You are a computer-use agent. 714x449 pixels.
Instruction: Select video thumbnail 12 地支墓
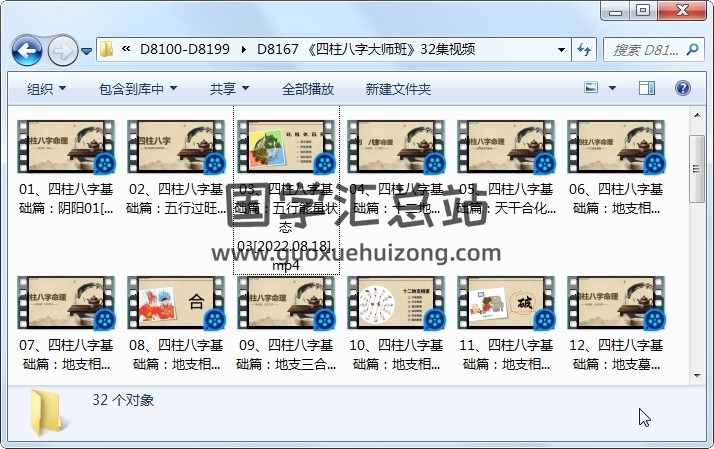(616, 302)
